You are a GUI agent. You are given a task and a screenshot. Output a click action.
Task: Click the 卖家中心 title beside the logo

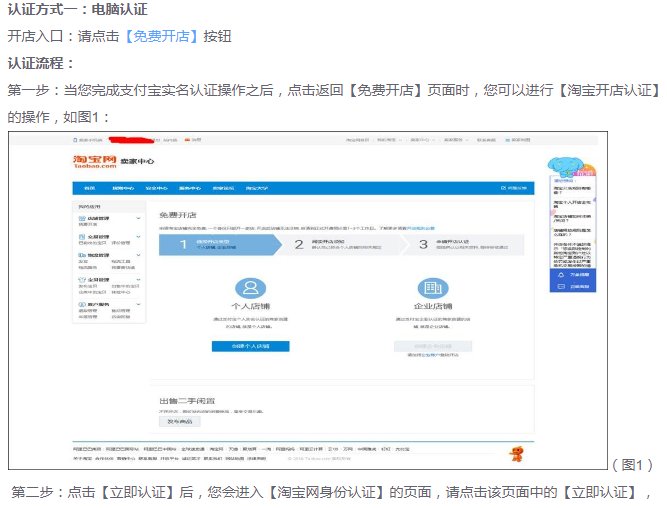(137, 161)
